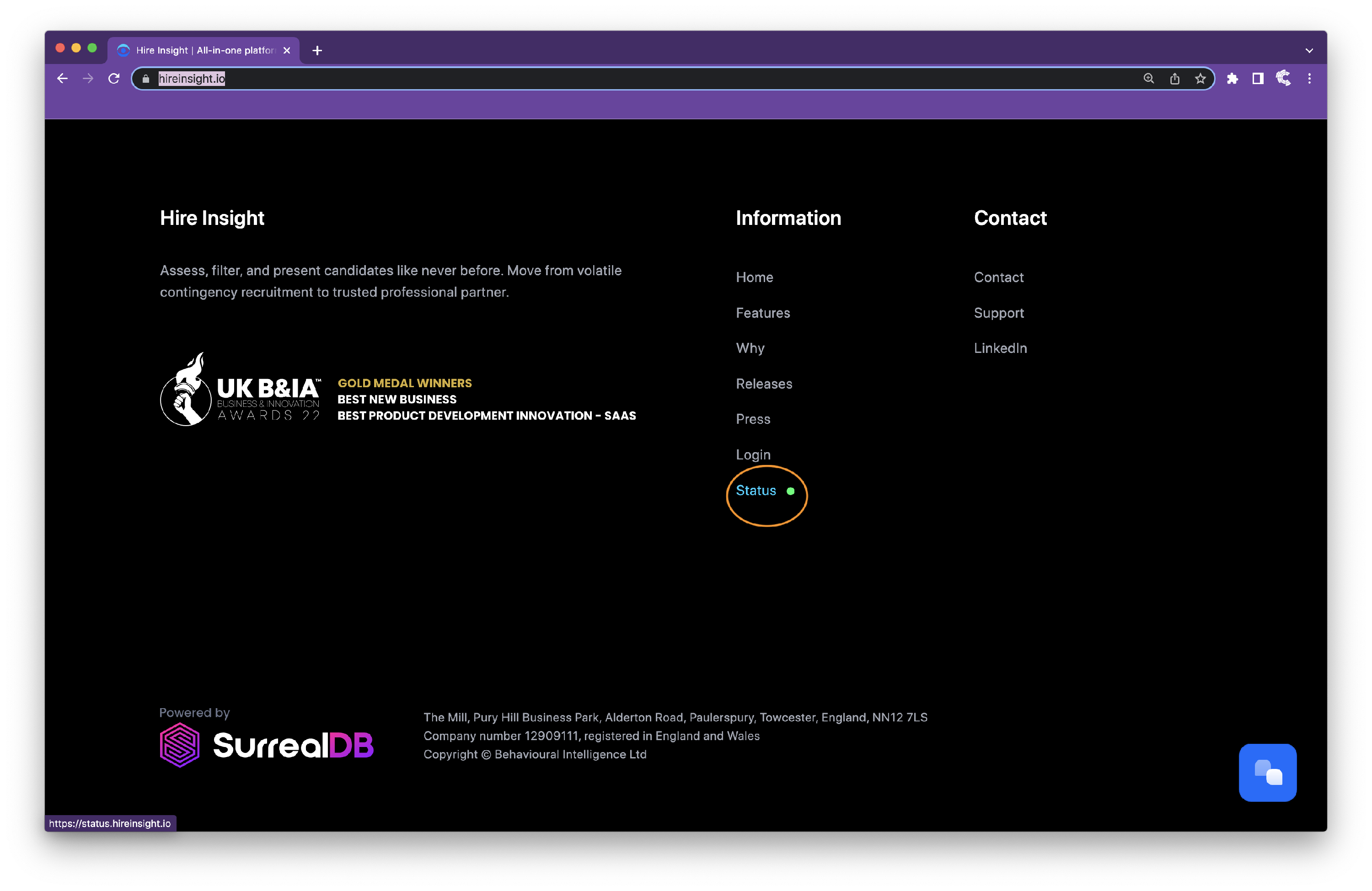This screenshot has width=1372, height=891.
Task: Bookmark this page with star icon
Action: pyautogui.click(x=1200, y=78)
